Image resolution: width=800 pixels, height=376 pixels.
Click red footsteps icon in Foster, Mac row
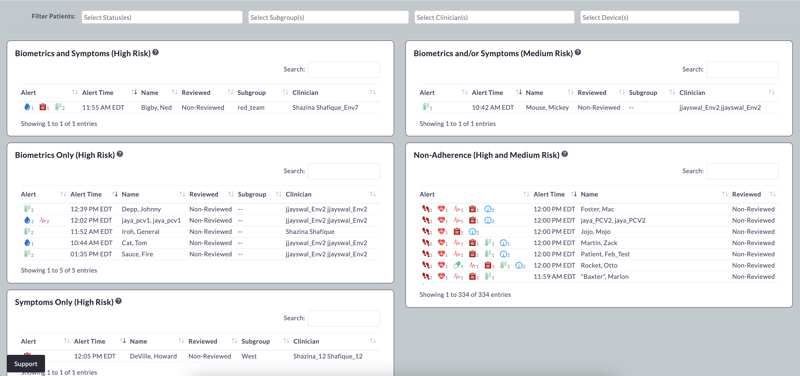point(426,209)
